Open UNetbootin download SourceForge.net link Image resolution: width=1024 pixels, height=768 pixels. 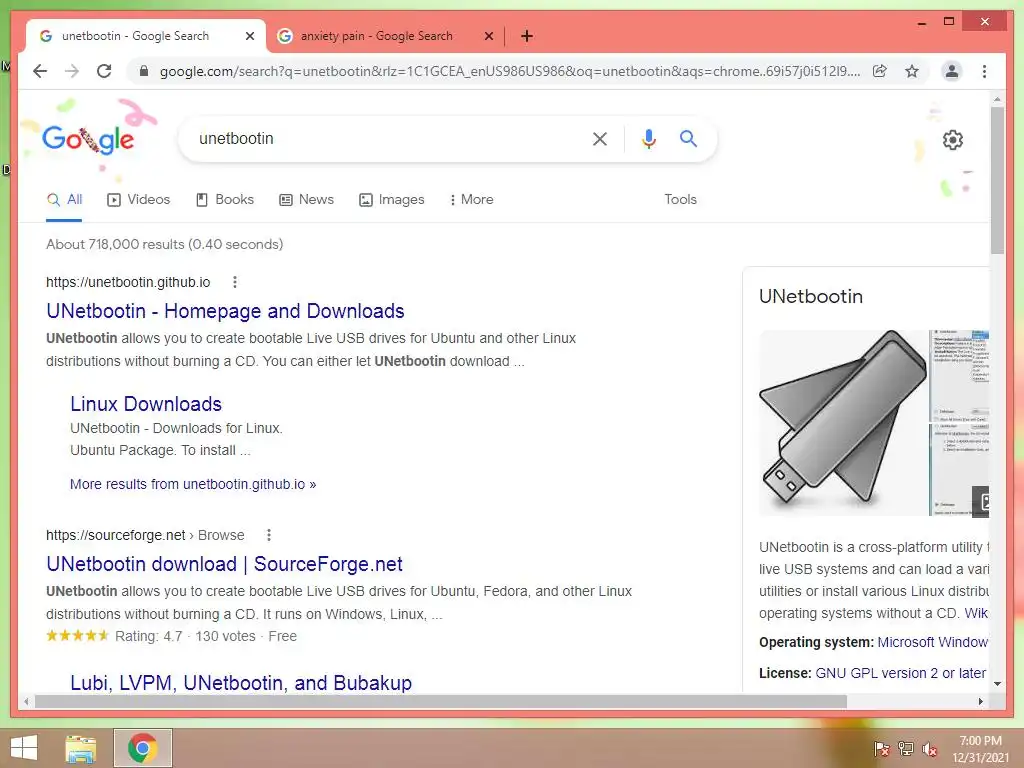tap(225, 564)
